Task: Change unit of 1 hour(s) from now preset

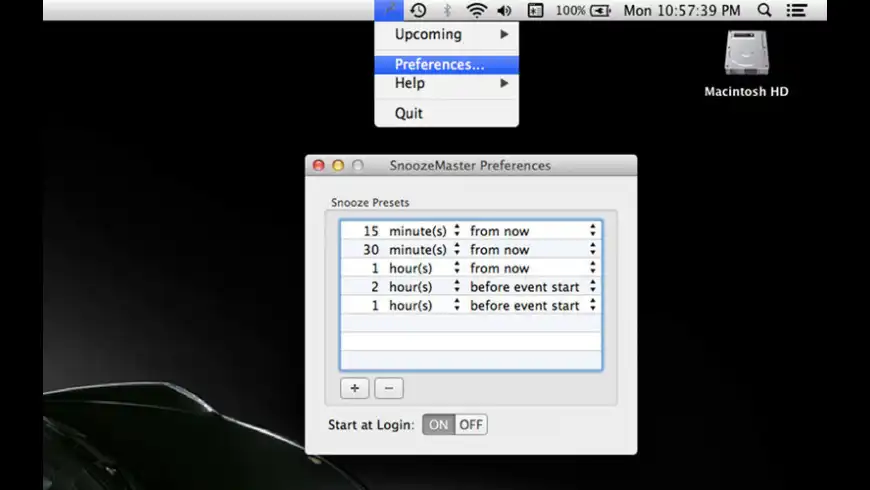Action: (x=424, y=268)
